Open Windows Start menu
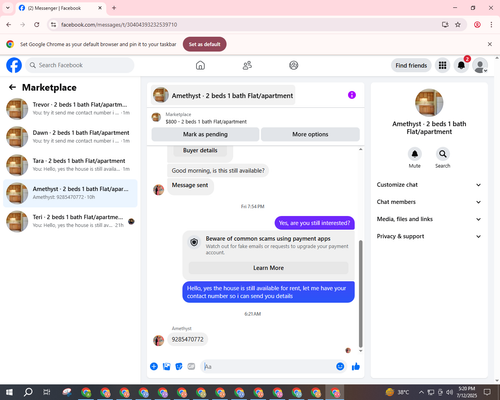Viewport: 500px width, 400px height. (9, 392)
